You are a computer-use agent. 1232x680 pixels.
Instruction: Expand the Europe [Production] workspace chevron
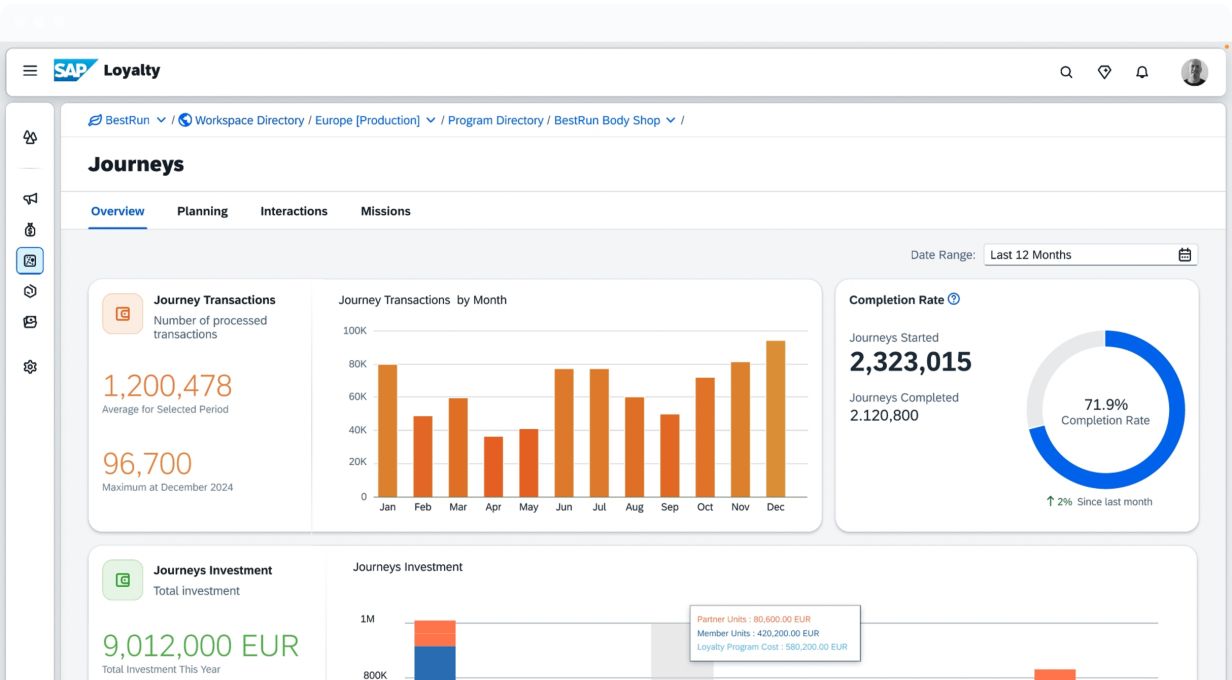(x=431, y=120)
